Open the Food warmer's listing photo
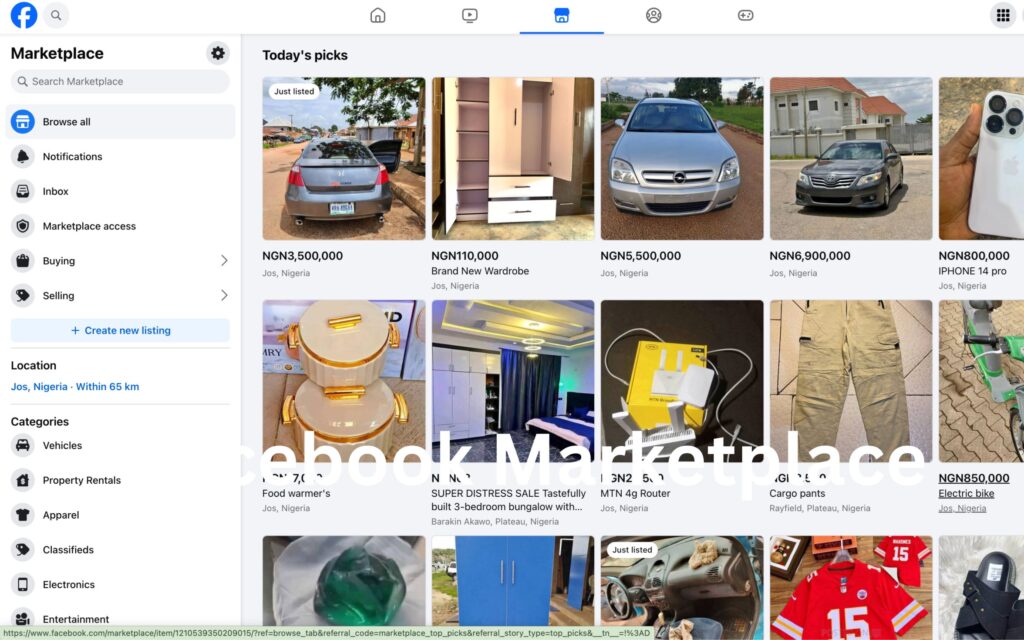Viewport: 1024px width, 640px height. point(344,381)
